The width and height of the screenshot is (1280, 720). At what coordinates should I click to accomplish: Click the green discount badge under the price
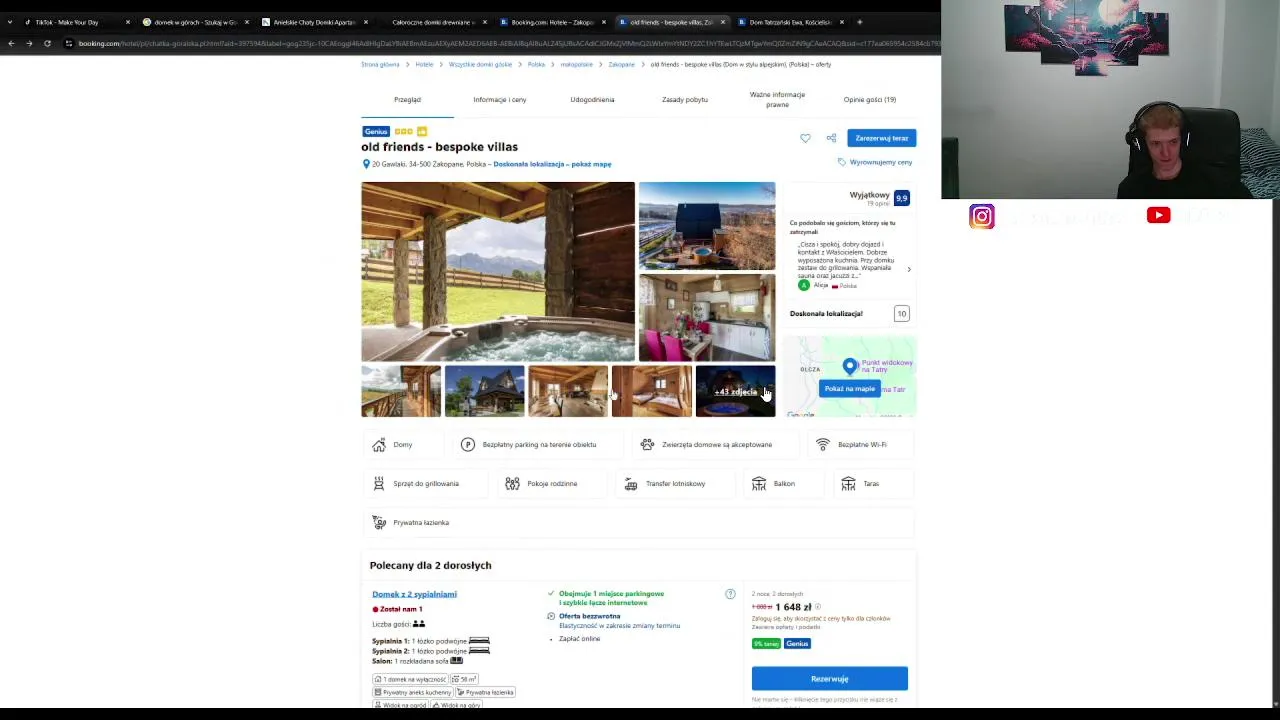[766, 644]
